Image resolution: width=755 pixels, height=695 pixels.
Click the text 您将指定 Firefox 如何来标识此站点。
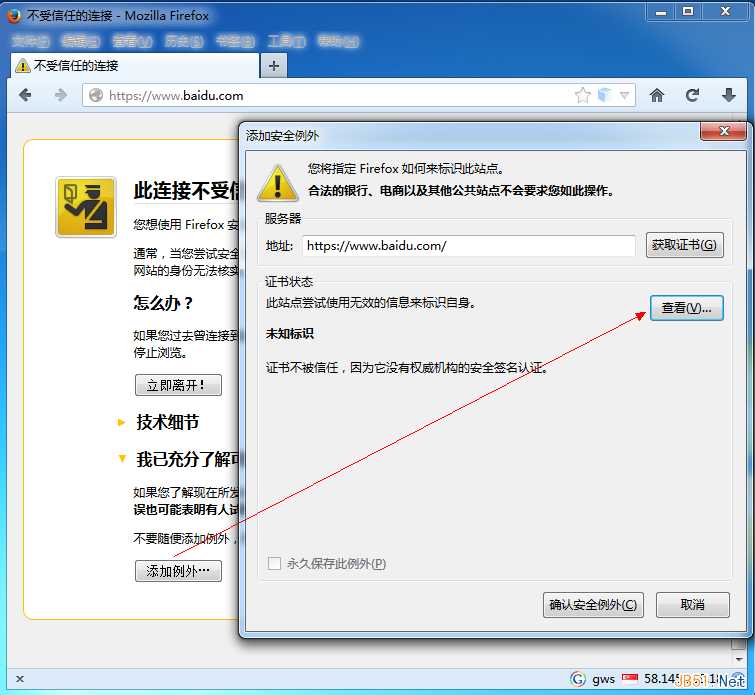point(406,169)
